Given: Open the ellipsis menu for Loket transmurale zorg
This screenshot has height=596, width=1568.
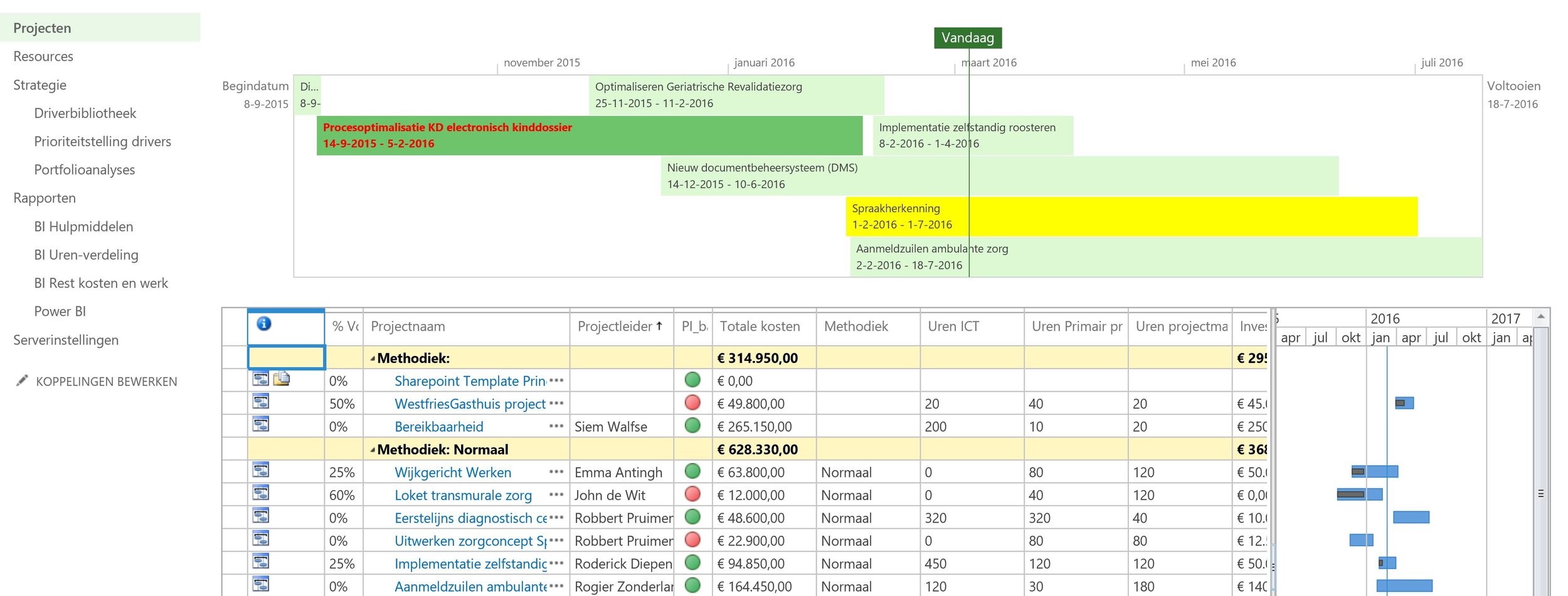Looking at the screenshot, I should point(556,494).
